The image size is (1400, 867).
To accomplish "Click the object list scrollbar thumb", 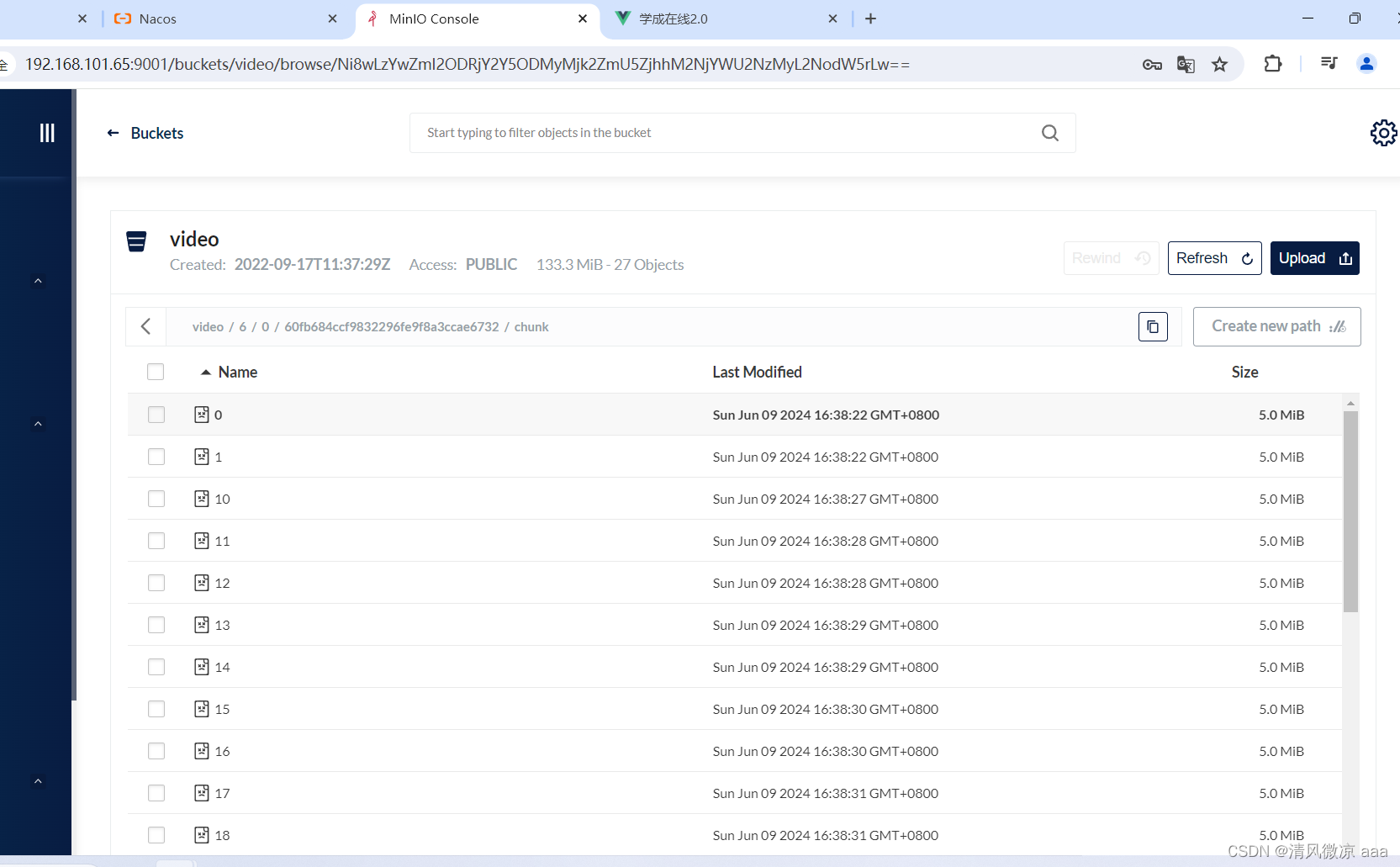I will point(1350,511).
